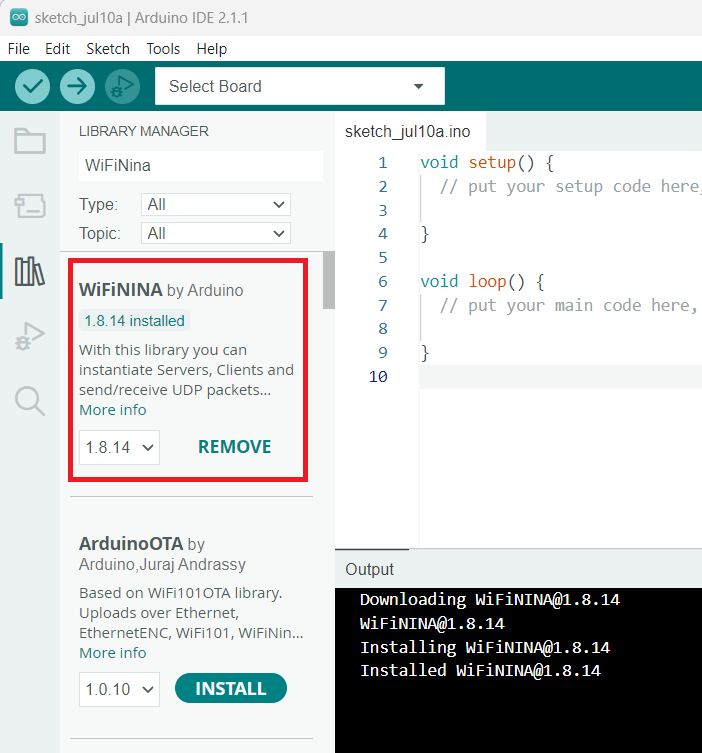Open the Edit menu

point(57,49)
